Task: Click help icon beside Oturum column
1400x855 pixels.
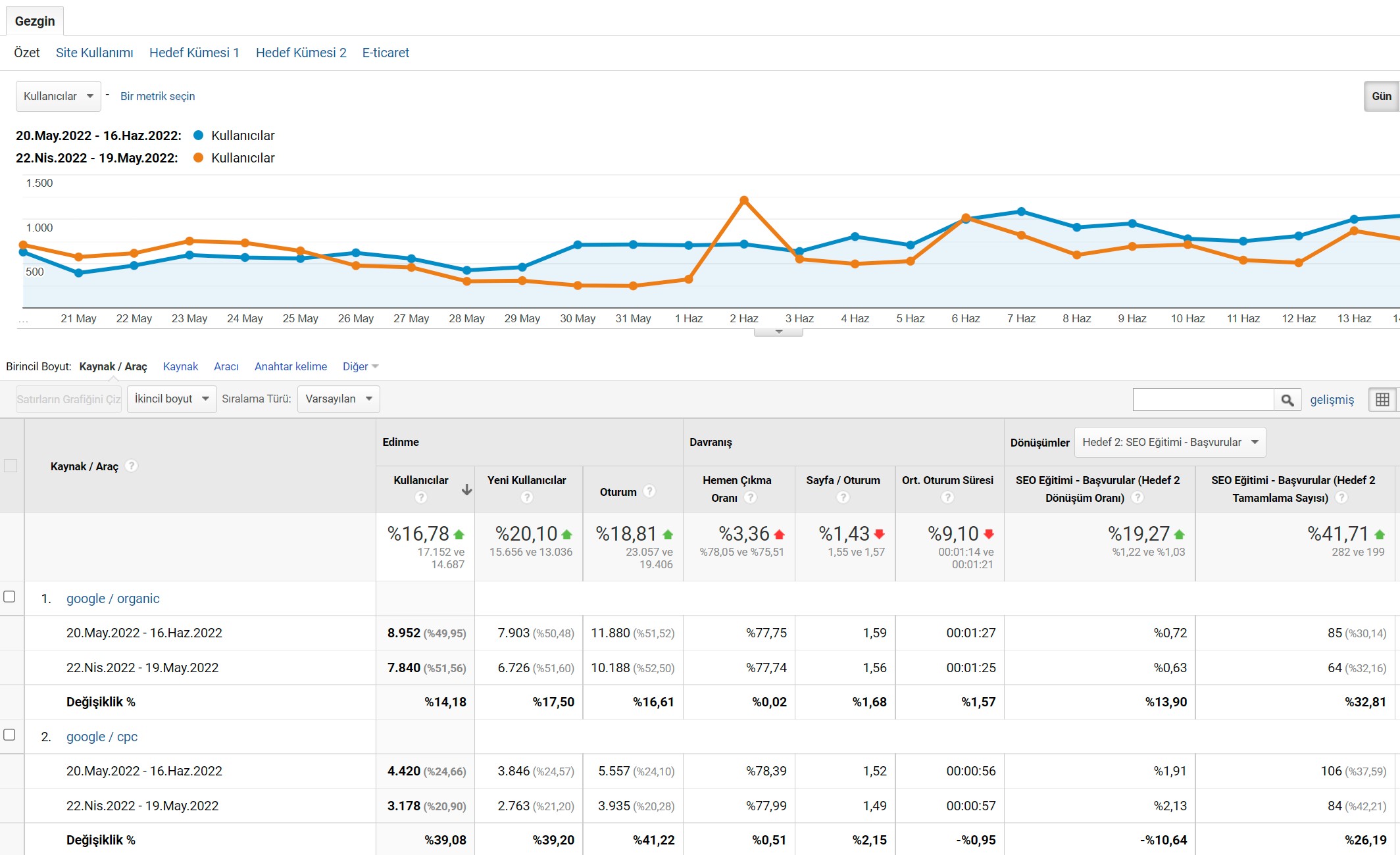Action: pos(649,491)
